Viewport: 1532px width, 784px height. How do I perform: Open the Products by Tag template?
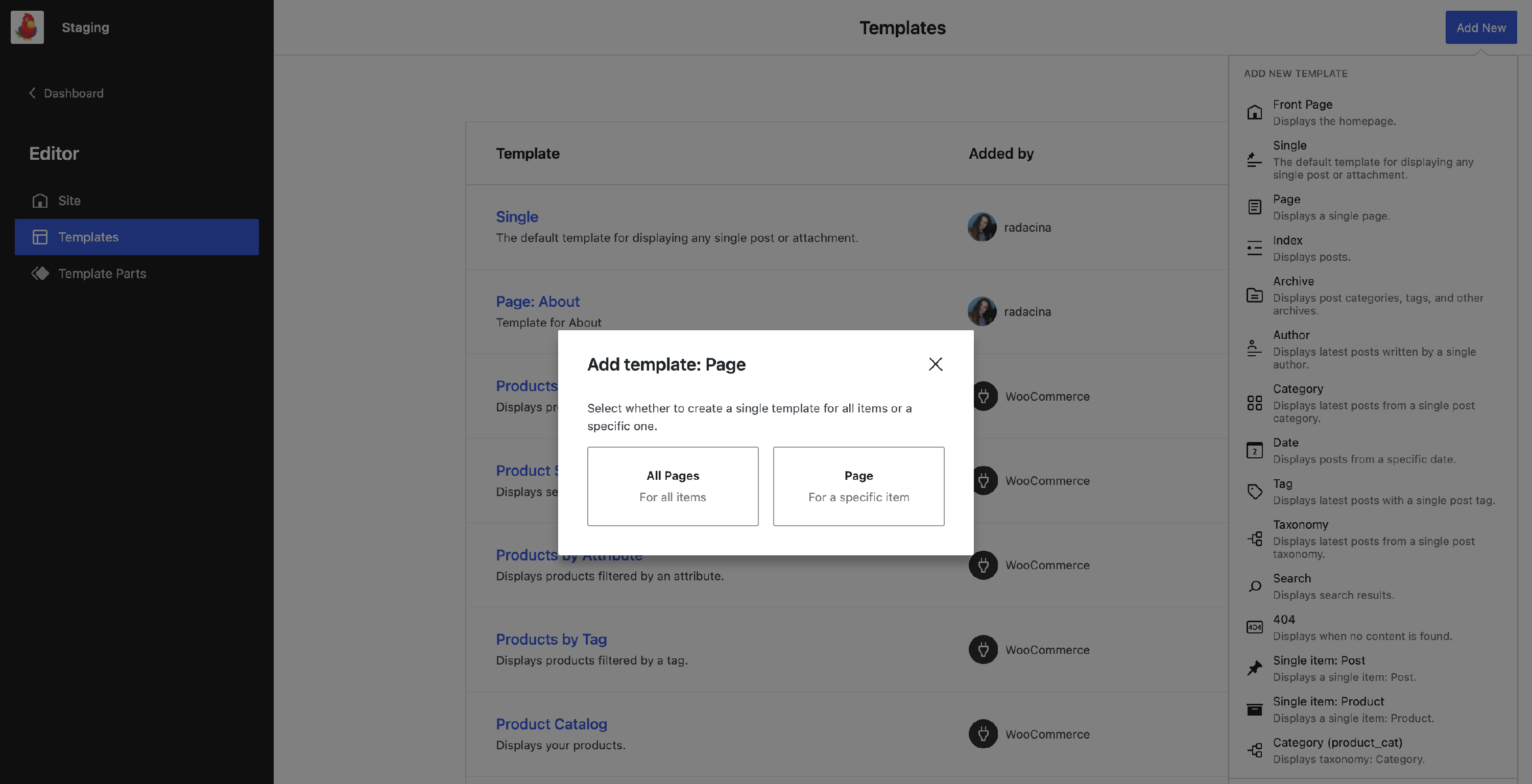point(550,640)
